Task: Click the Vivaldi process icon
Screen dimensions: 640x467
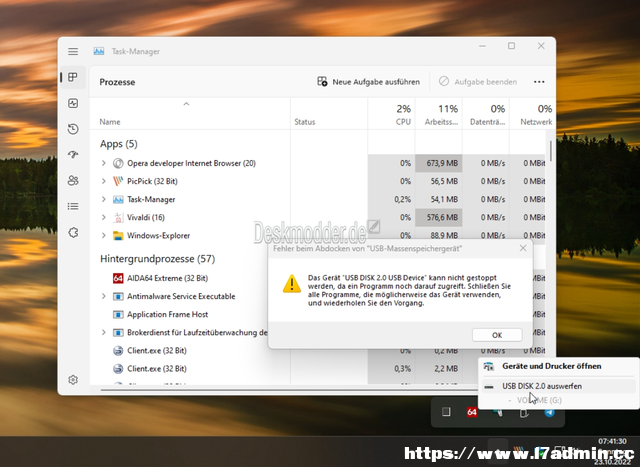Action: point(118,218)
